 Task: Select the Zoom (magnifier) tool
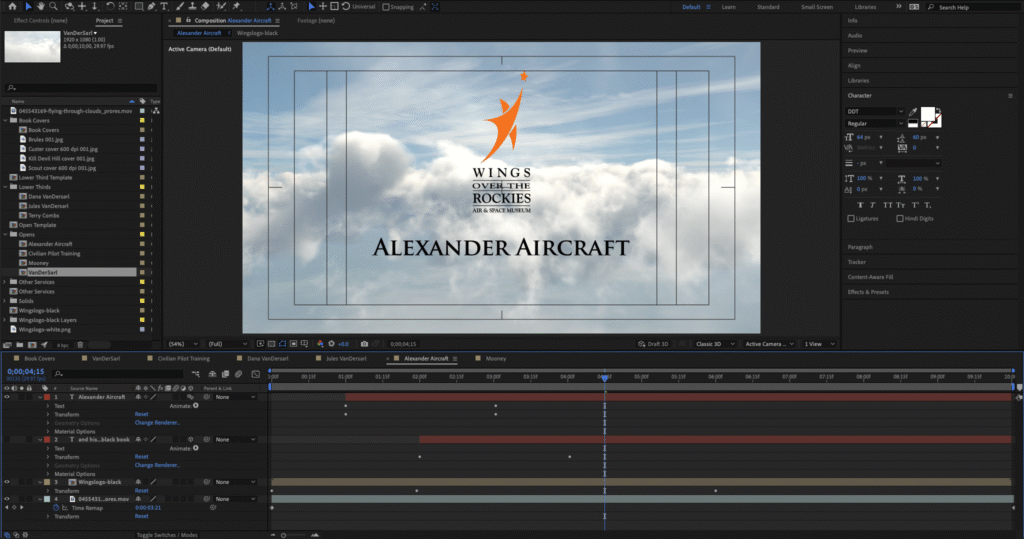[x=55, y=7]
